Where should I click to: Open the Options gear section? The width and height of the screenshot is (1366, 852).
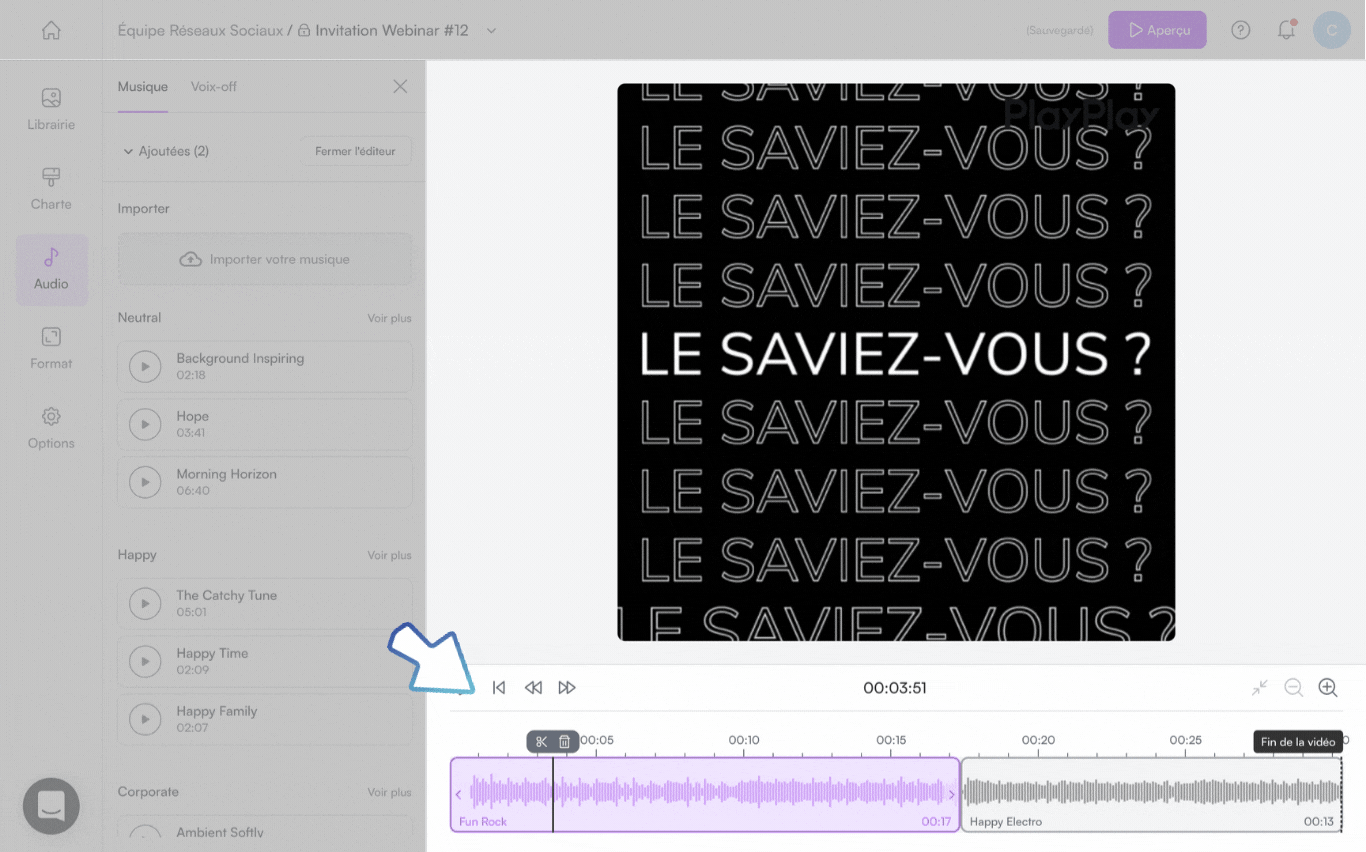coord(51,428)
